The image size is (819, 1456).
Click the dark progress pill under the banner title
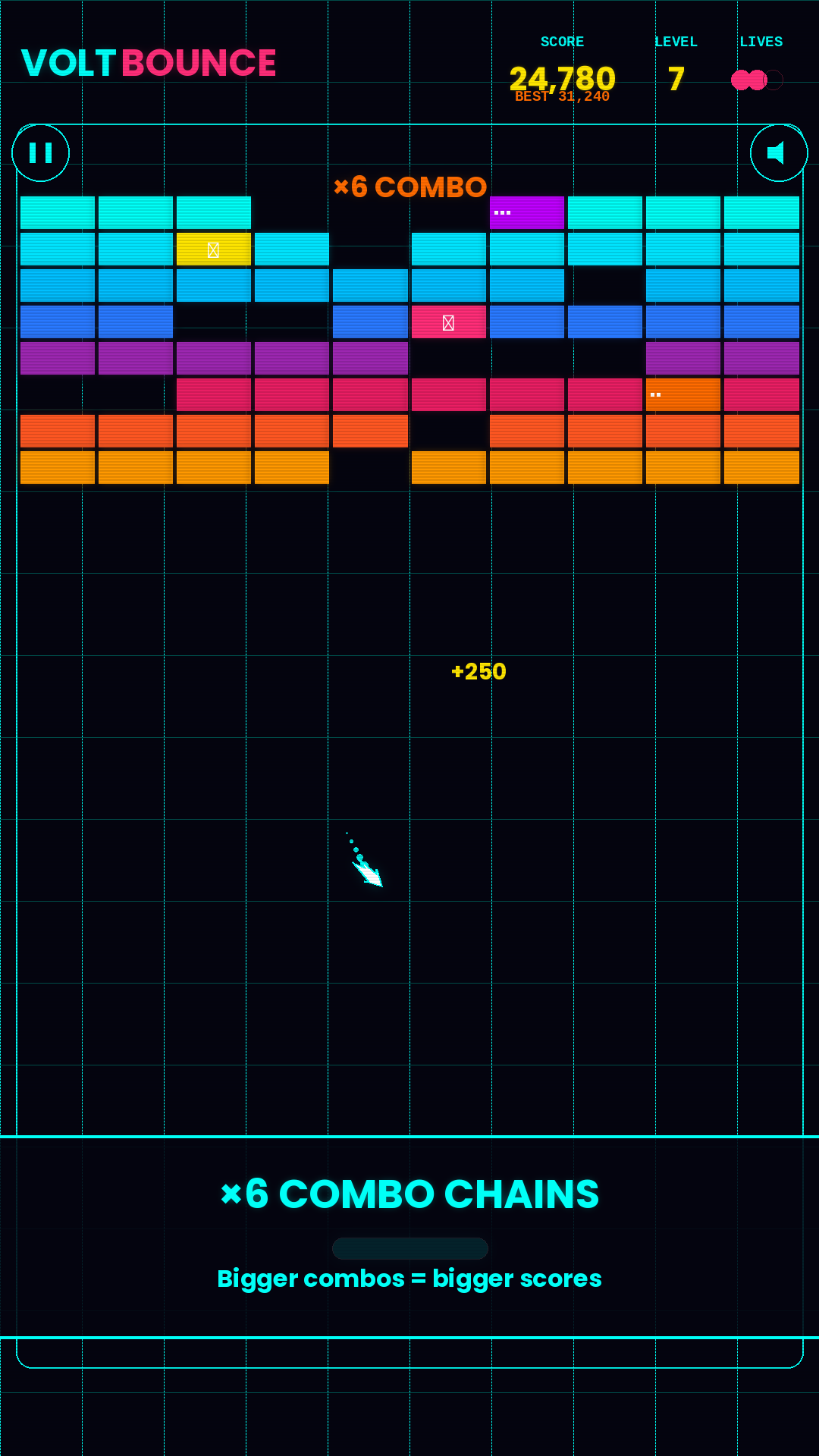pos(410,1248)
